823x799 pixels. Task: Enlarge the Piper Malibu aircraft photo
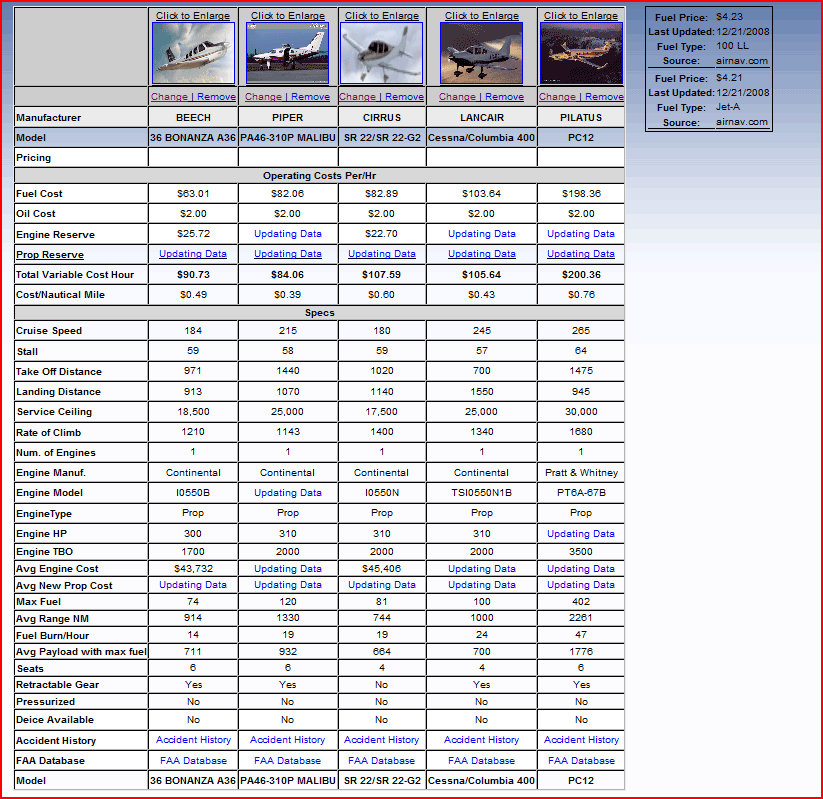click(288, 52)
